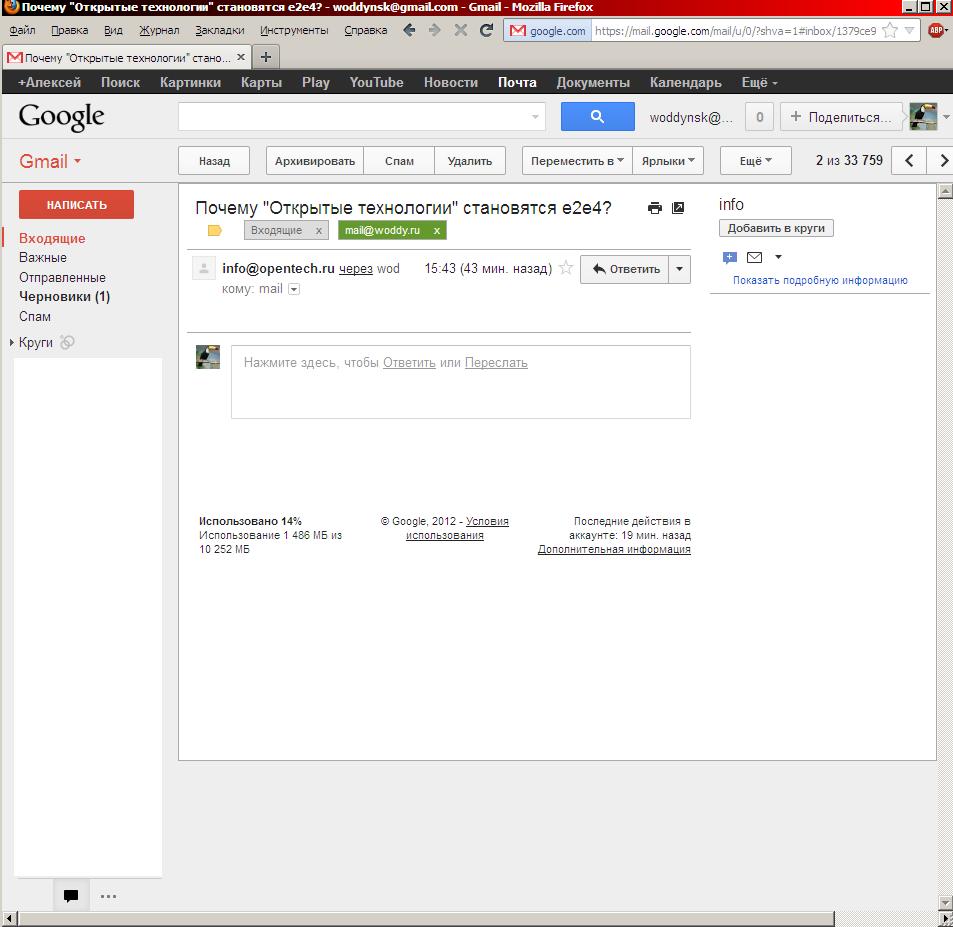Open the Черновики (1) folder
Viewport: 953px width, 927px height.
click(x=64, y=297)
